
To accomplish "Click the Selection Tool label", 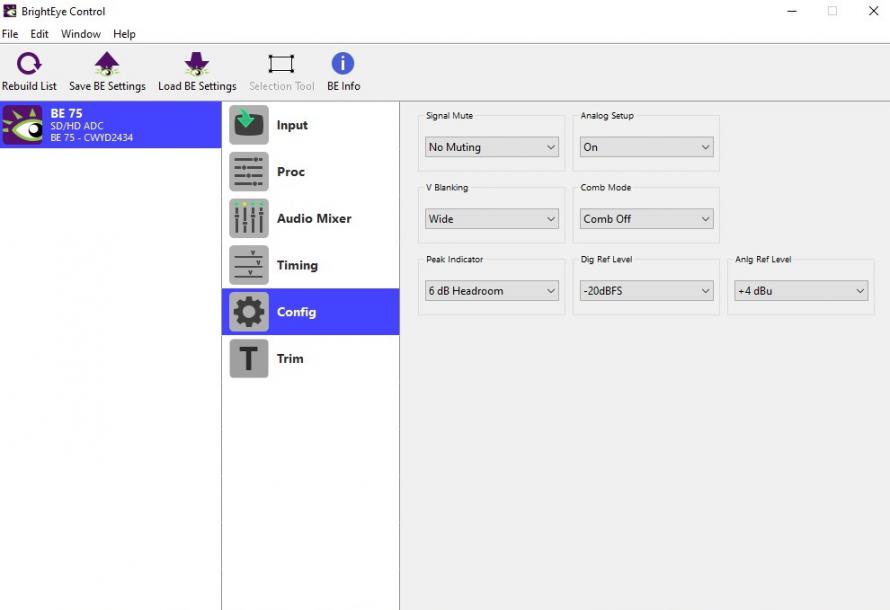I will pos(282,86).
